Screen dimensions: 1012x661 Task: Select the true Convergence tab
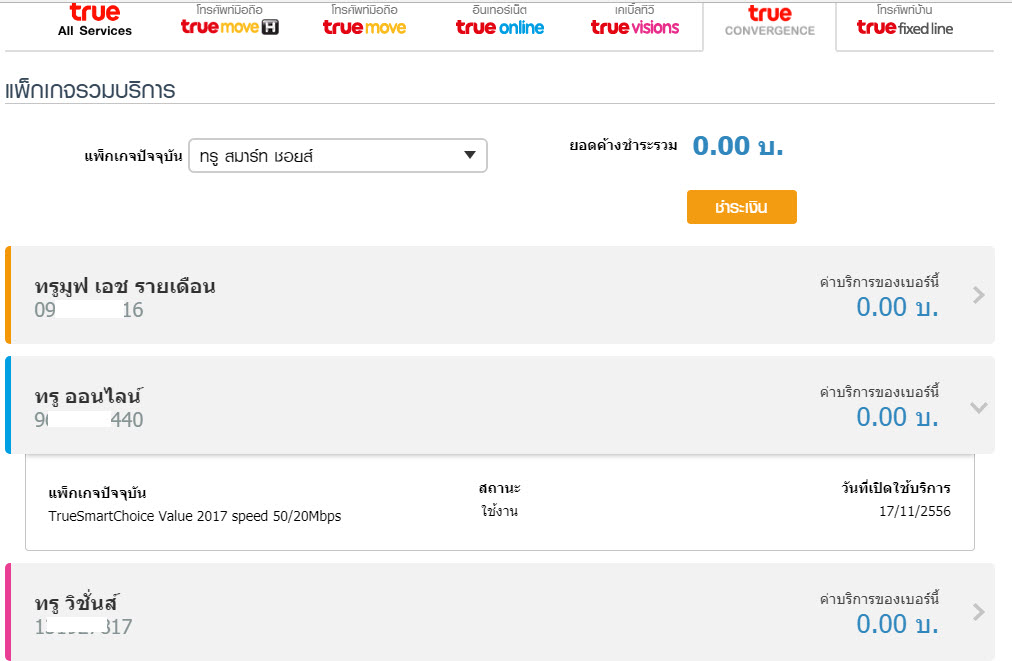click(769, 21)
